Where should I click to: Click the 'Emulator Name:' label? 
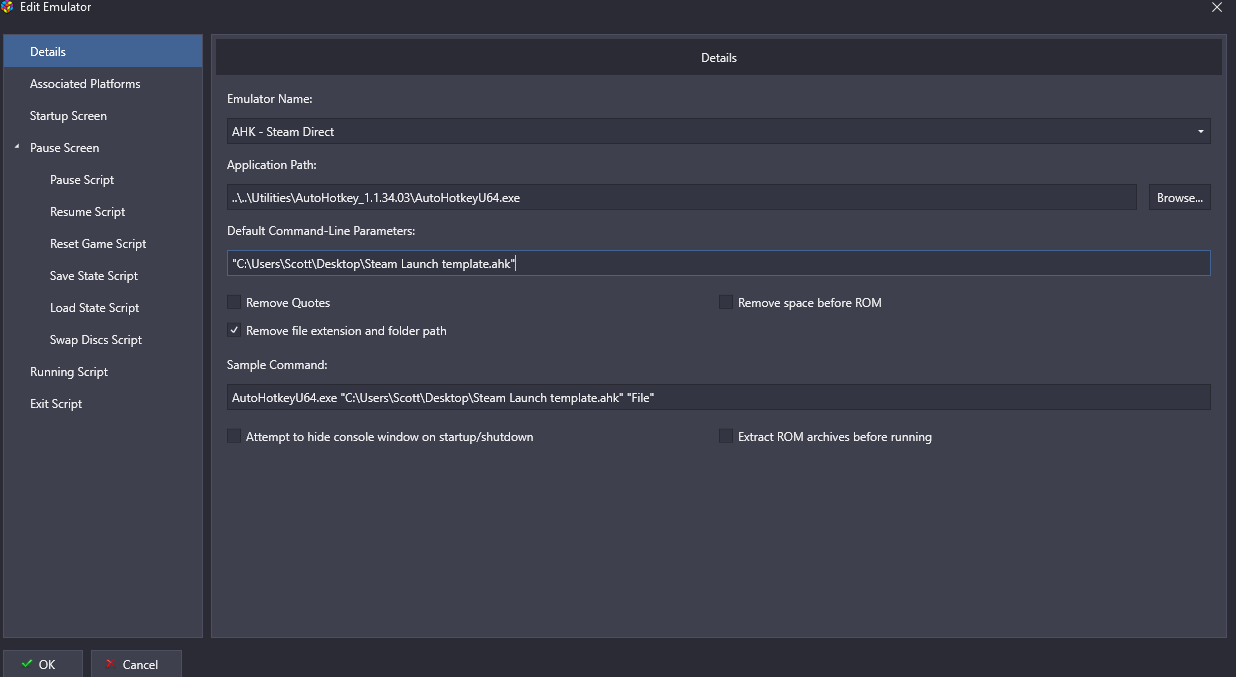pos(270,98)
